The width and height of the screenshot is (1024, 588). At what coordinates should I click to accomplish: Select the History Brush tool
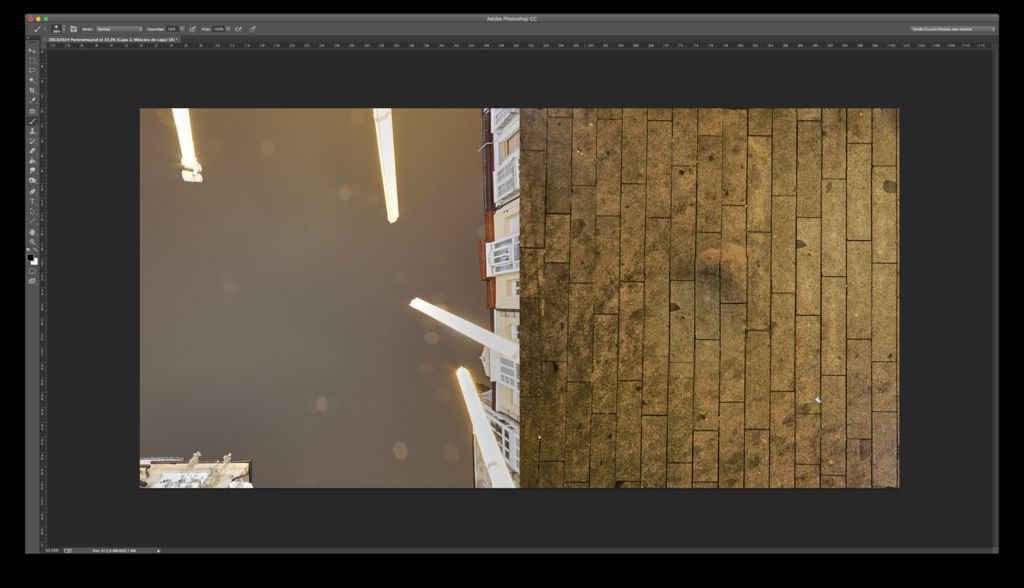click(x=32, y=140)
